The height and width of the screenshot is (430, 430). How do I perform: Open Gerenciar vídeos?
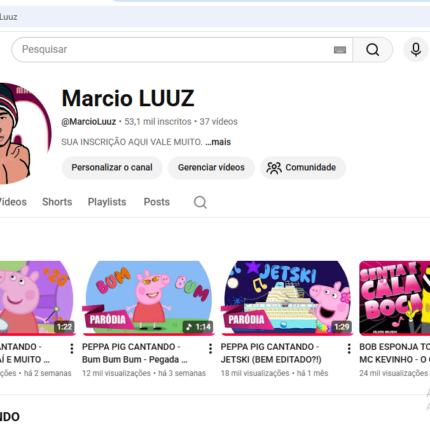pyautogui.click(x=211, y=167)
